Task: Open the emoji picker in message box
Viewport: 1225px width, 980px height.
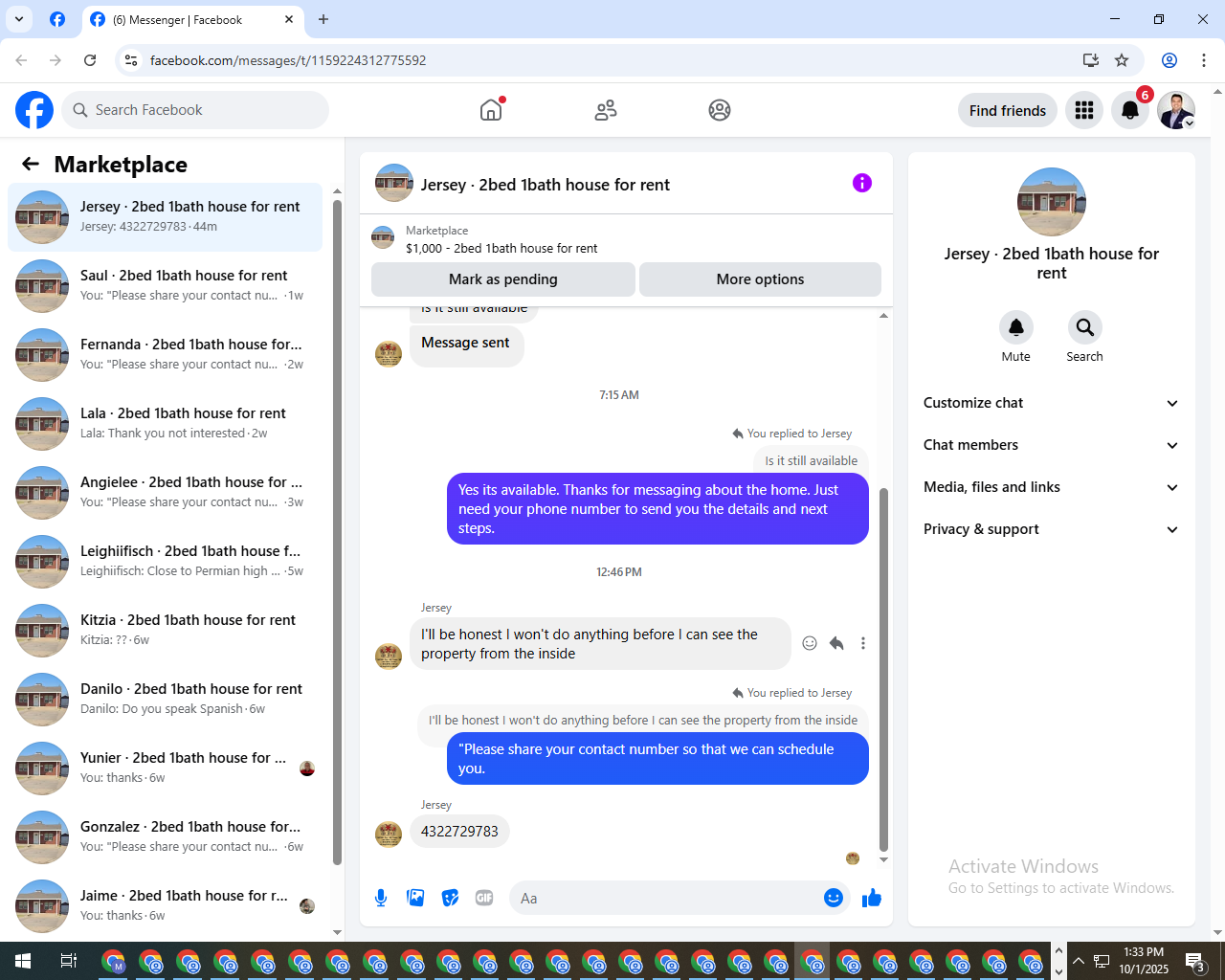Action: click(834, 898)
